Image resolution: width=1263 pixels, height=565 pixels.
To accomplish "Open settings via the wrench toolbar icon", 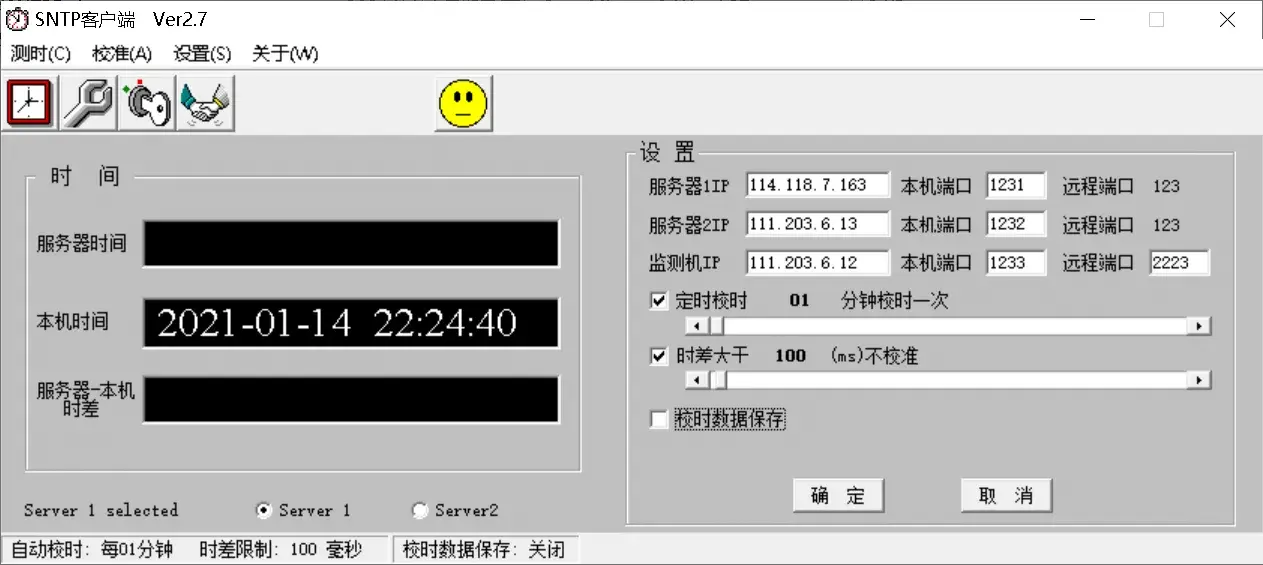I will click(x=89, y=103).
